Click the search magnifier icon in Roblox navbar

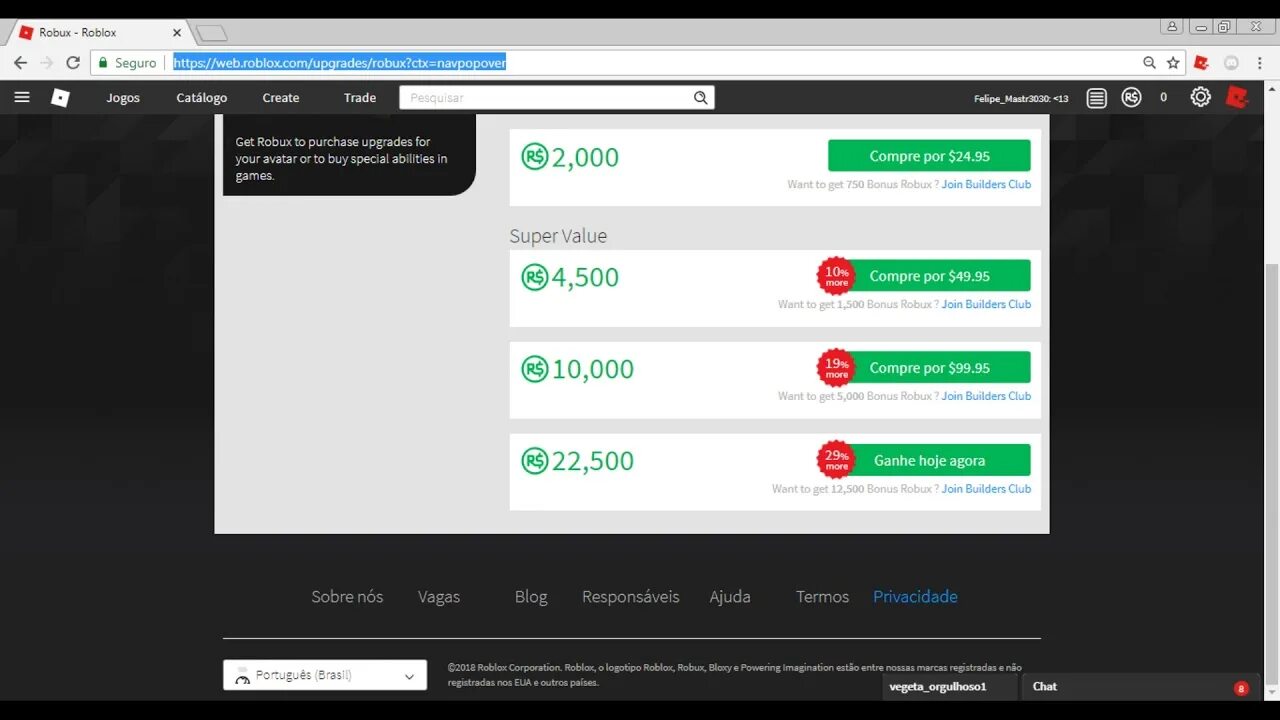701,98
